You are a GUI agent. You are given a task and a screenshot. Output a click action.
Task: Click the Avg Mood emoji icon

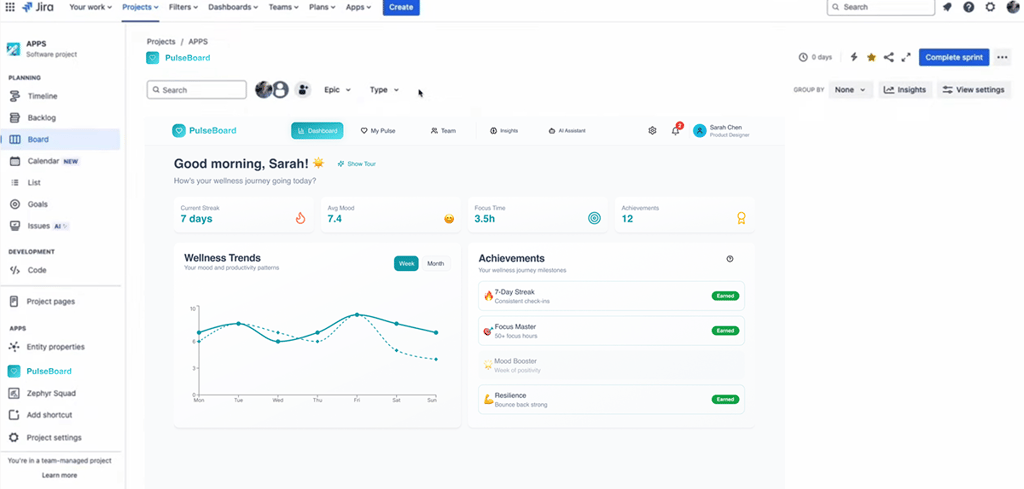tap(449, 219)
